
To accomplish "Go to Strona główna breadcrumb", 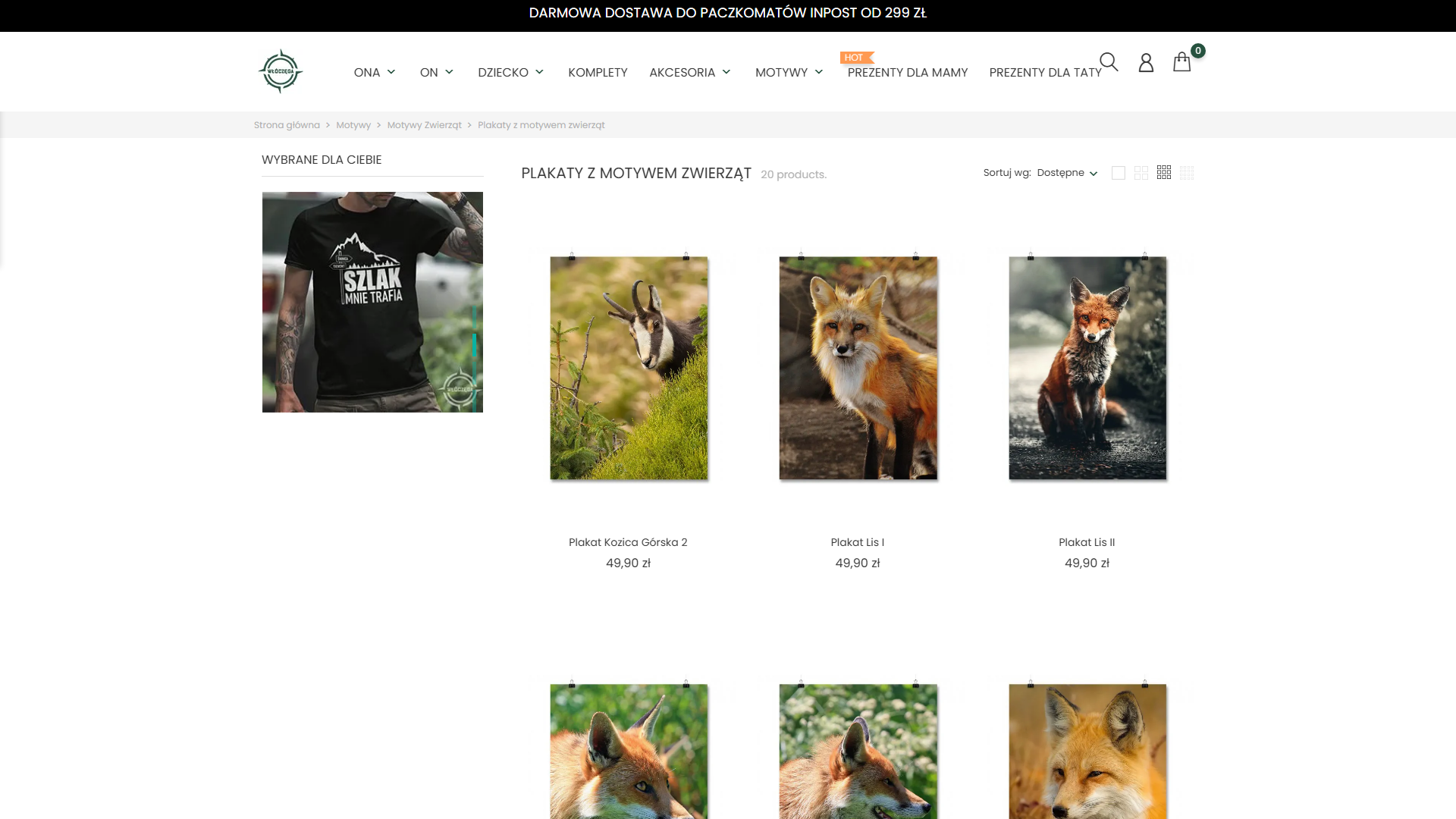I will (x=287, y=125).
